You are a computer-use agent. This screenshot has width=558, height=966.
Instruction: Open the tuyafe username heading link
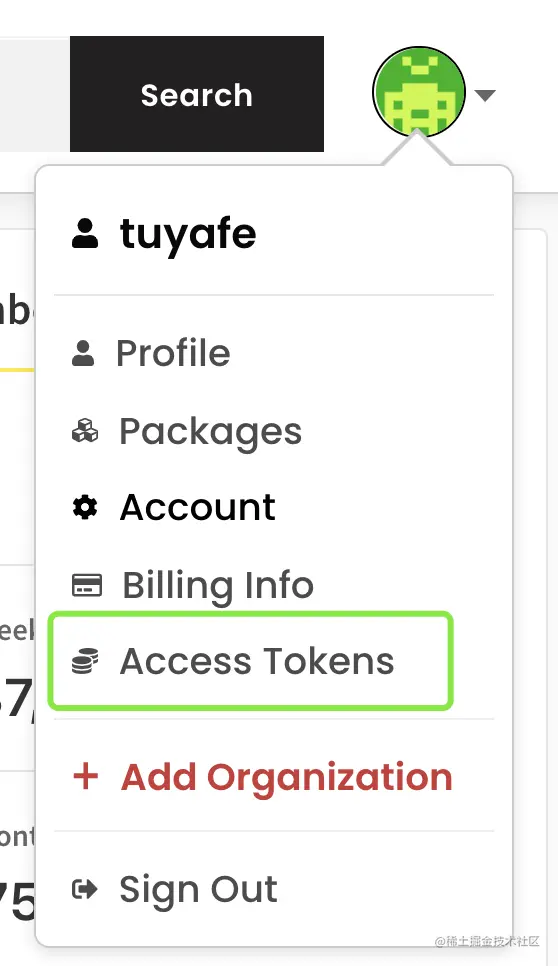pyautogui.click(x=188, y=235)
